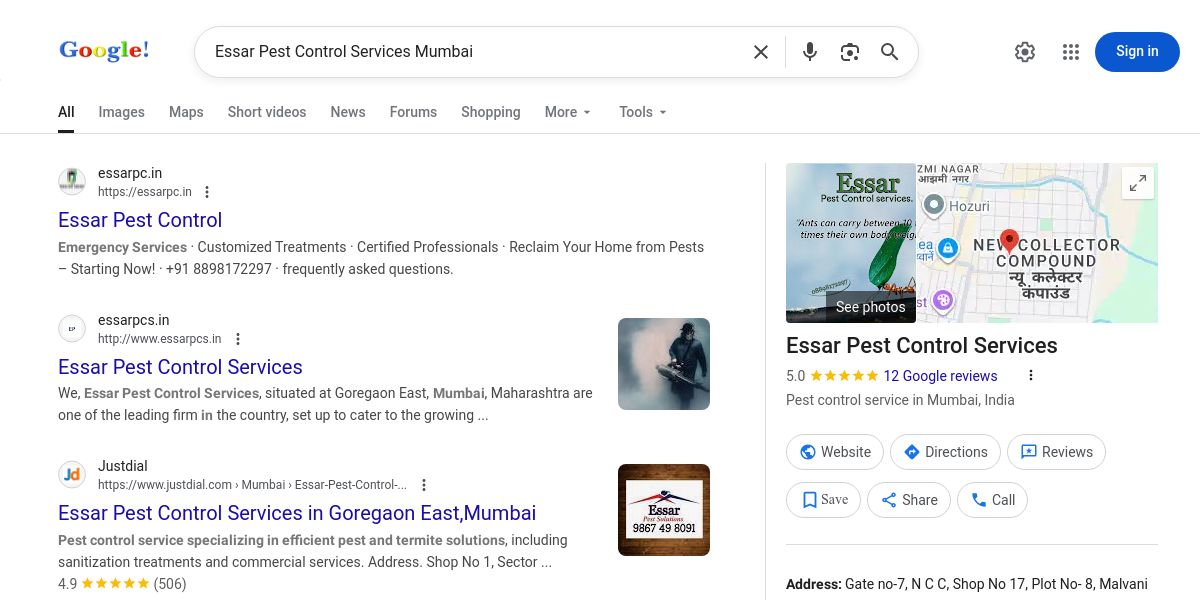Go to Google logo homepage
The height and width of the screenshot is (600, 1200).
point(104,50)
